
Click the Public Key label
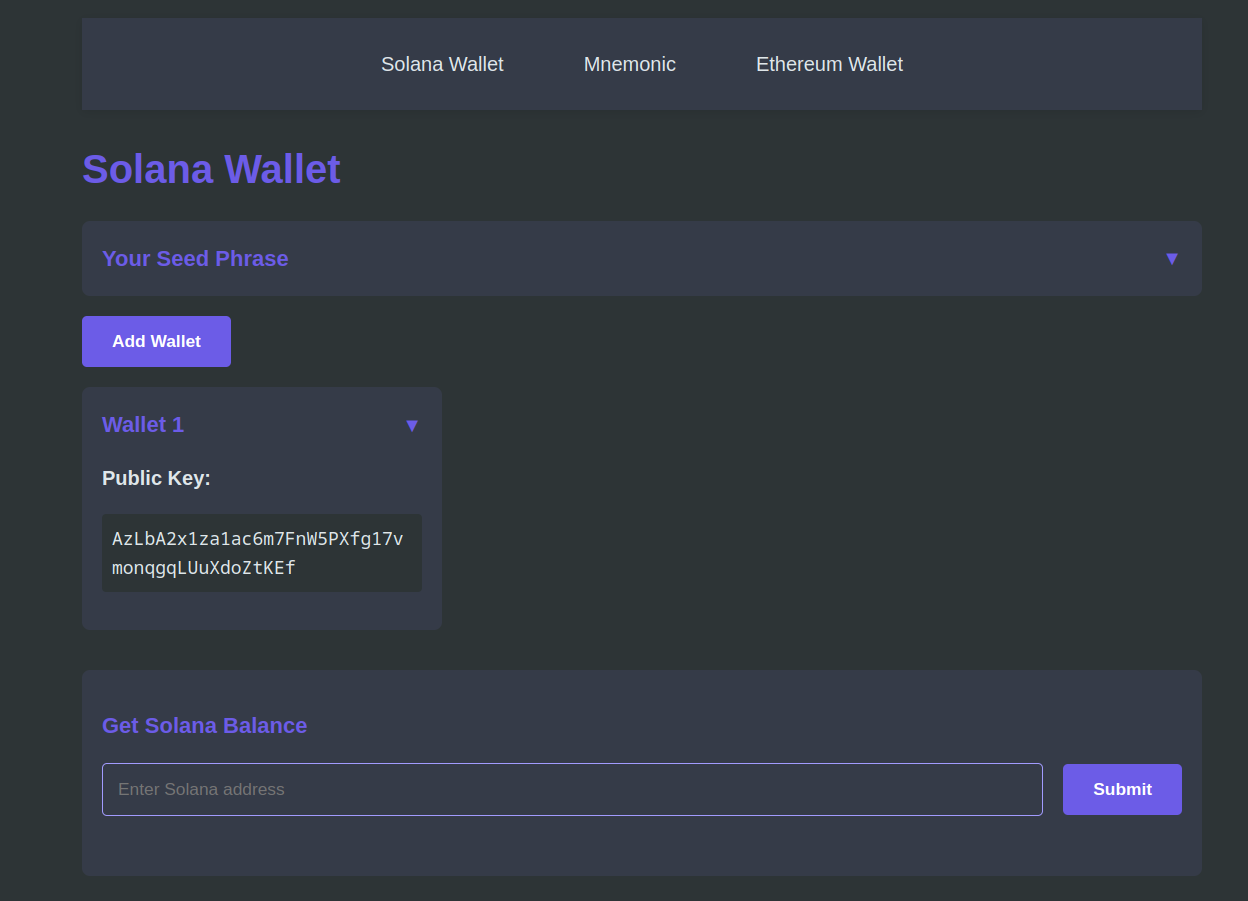pyautogui.click(x=156, y=478)
